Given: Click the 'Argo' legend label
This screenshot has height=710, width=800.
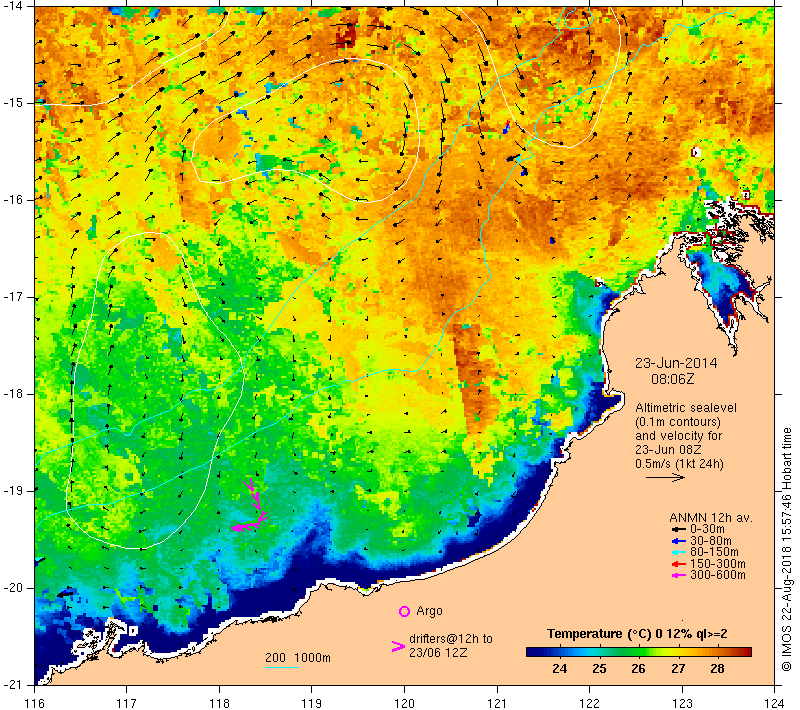Looking at the screenshot, I should (429, 612).
